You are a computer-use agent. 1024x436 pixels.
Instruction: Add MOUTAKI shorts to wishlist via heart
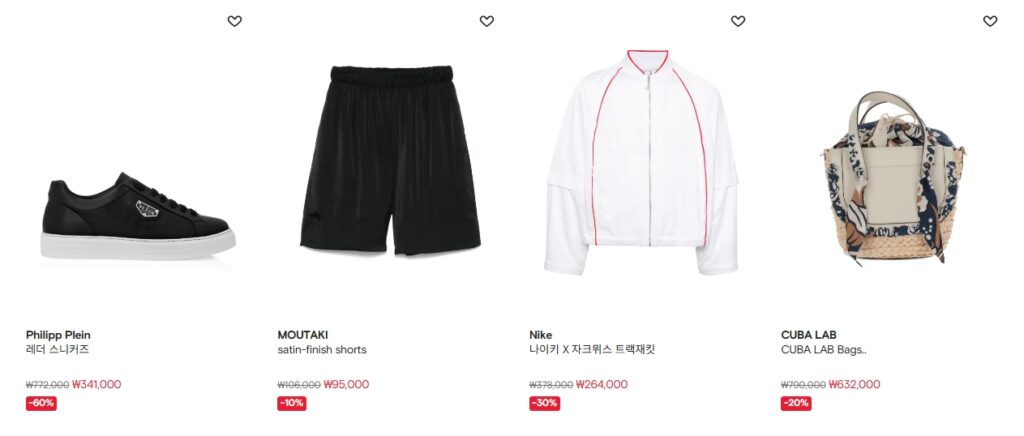point(487,21)
